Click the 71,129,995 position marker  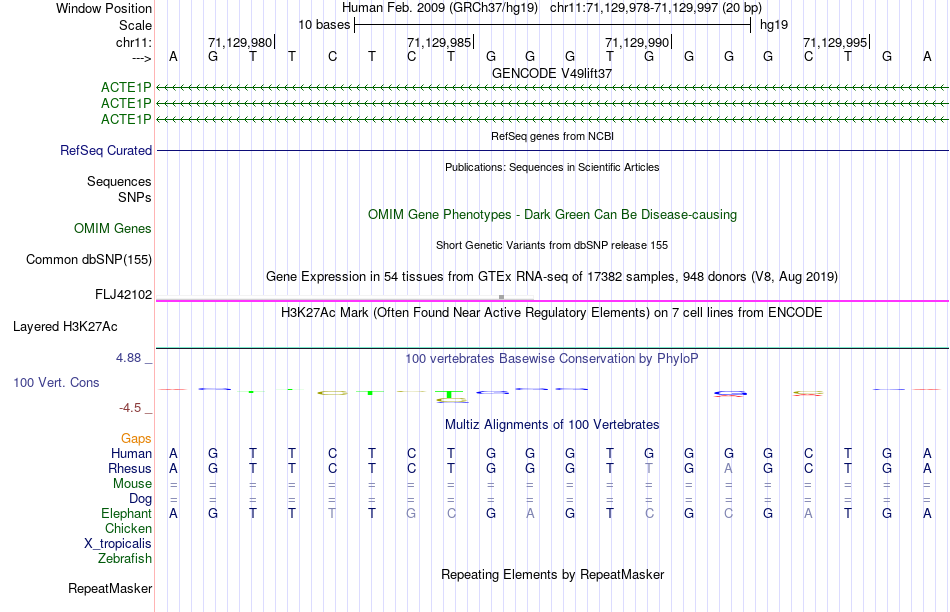(x=835, y=42)
